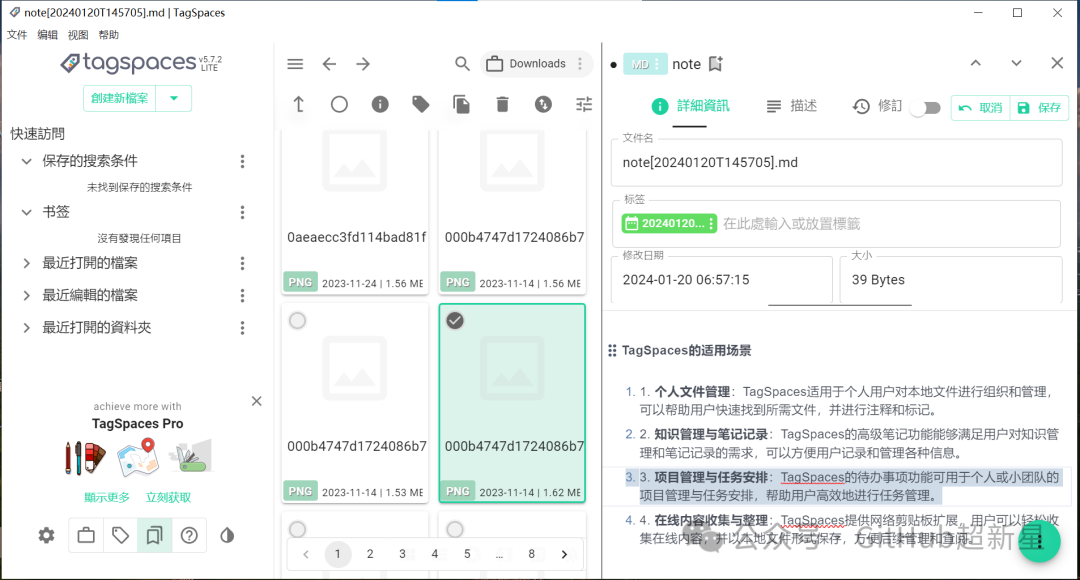1080x580 pixels.
Task: Open dropdown arrow beside 創建新檔案
Action: [174, 99]
